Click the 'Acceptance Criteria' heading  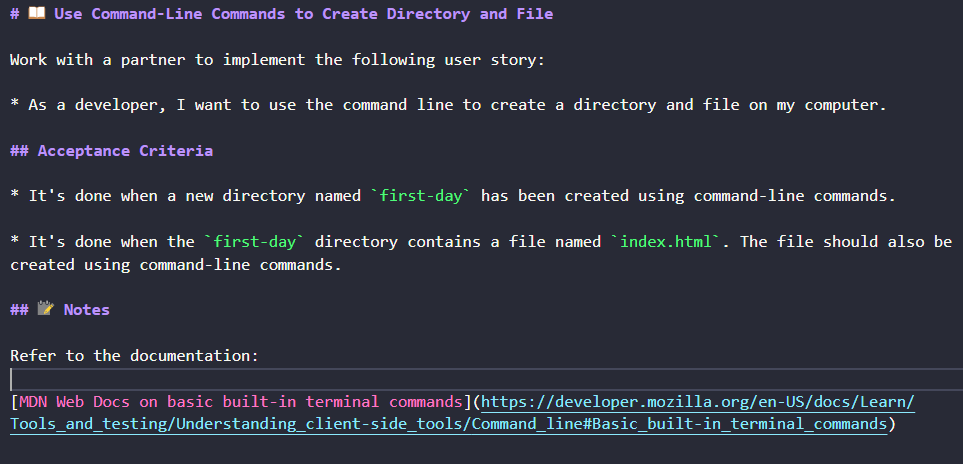point(125,151)
